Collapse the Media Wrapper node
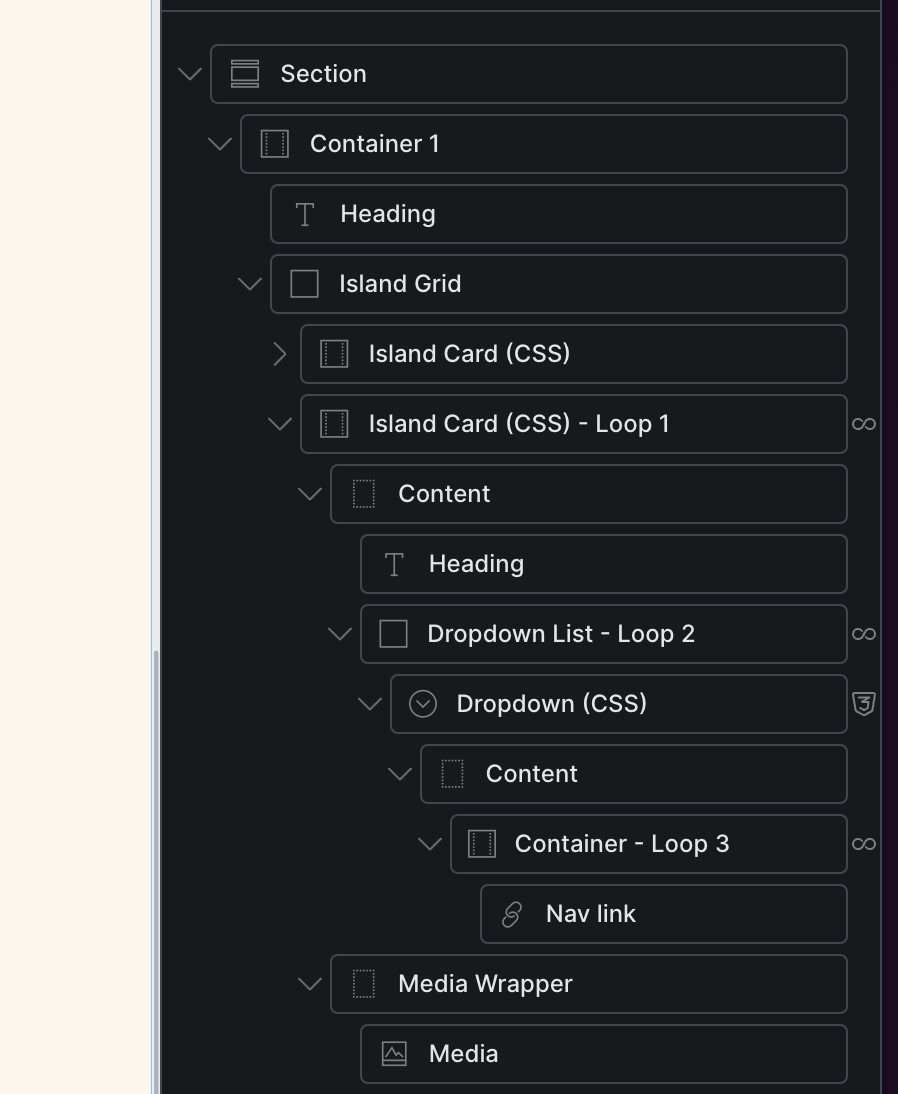 pos(309,984)
